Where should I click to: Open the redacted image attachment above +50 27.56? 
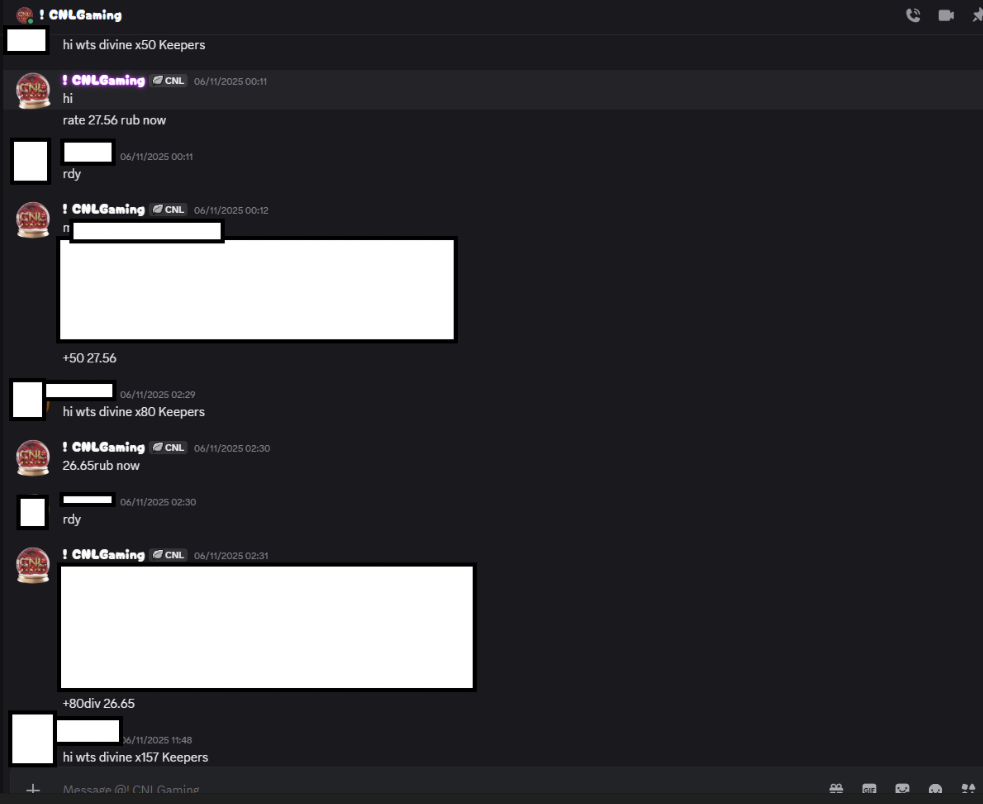pyautogui.click(x=257, y=289)
